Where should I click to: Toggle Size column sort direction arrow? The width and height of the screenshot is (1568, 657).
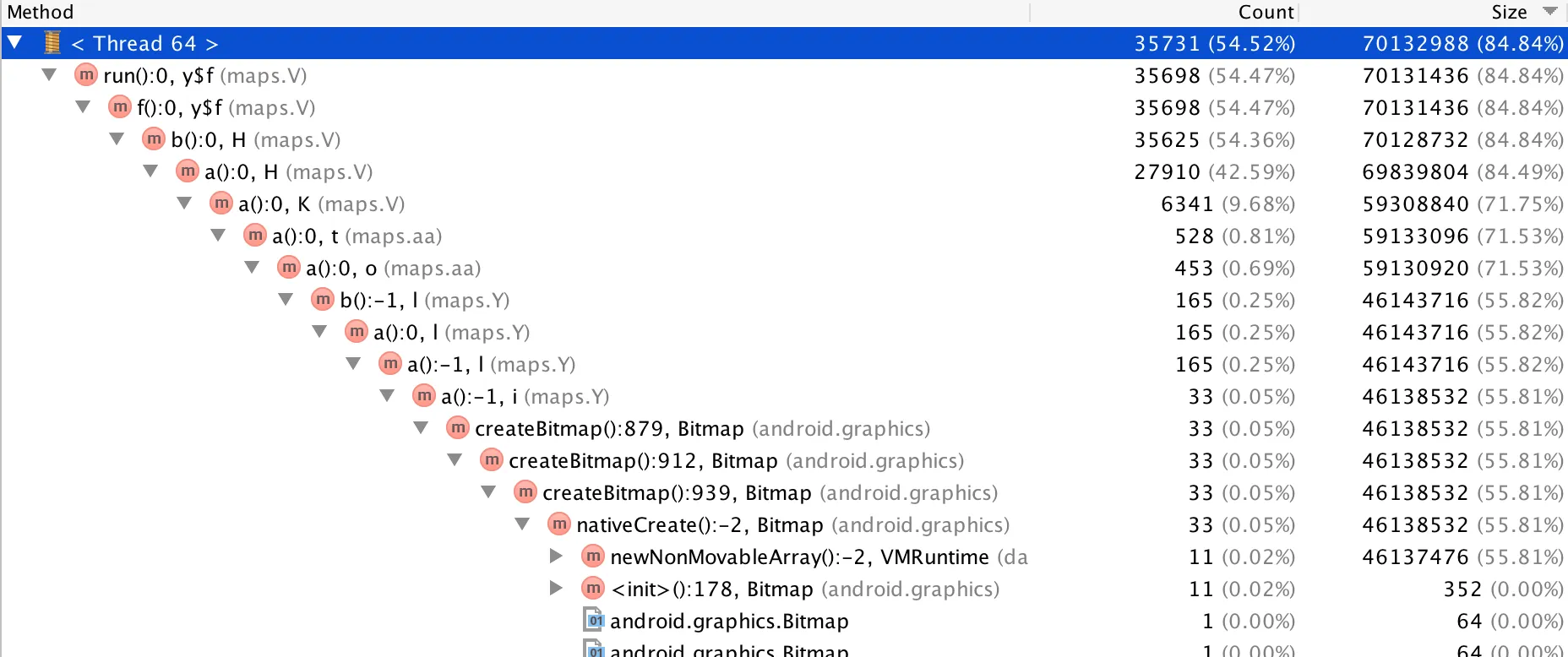tap(1549, 11)
